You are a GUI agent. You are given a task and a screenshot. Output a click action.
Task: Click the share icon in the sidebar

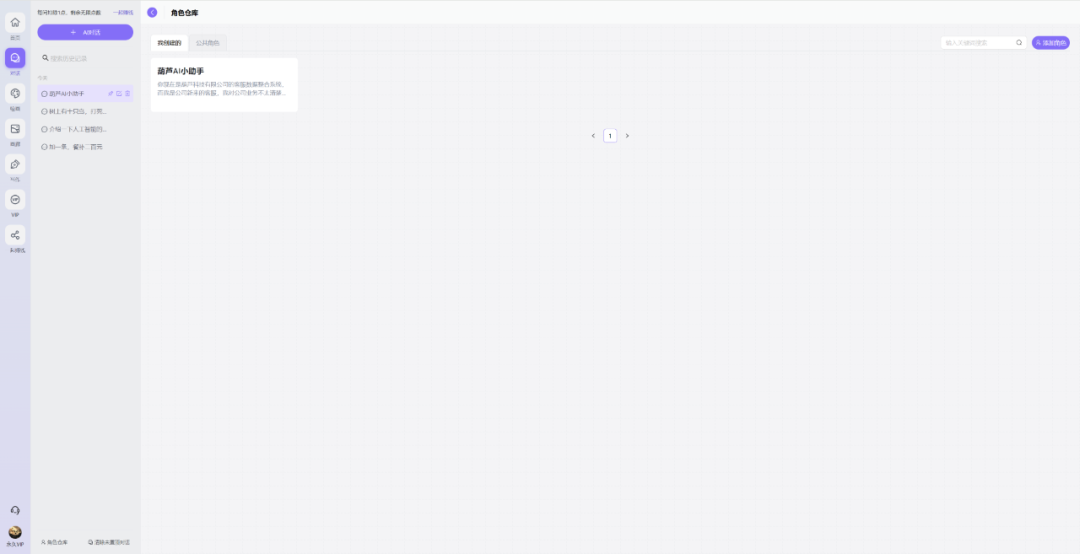pos(15,235)
